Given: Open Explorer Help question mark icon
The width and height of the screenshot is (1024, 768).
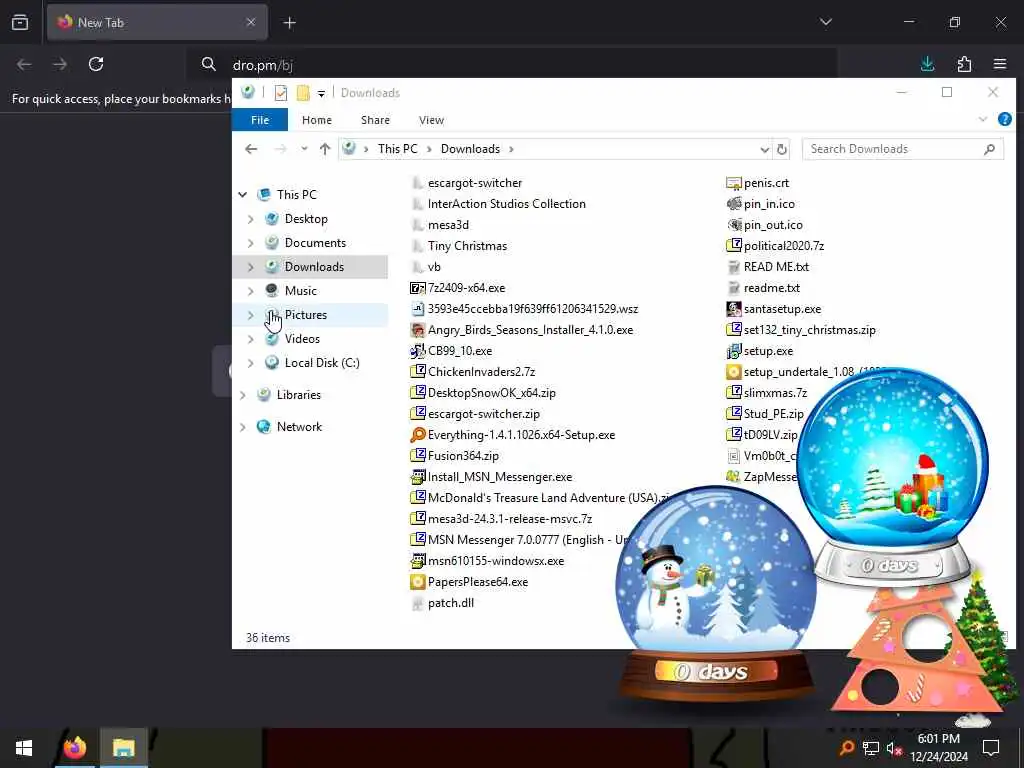Looking at the screenshot, I should [x=1004, y=120].
